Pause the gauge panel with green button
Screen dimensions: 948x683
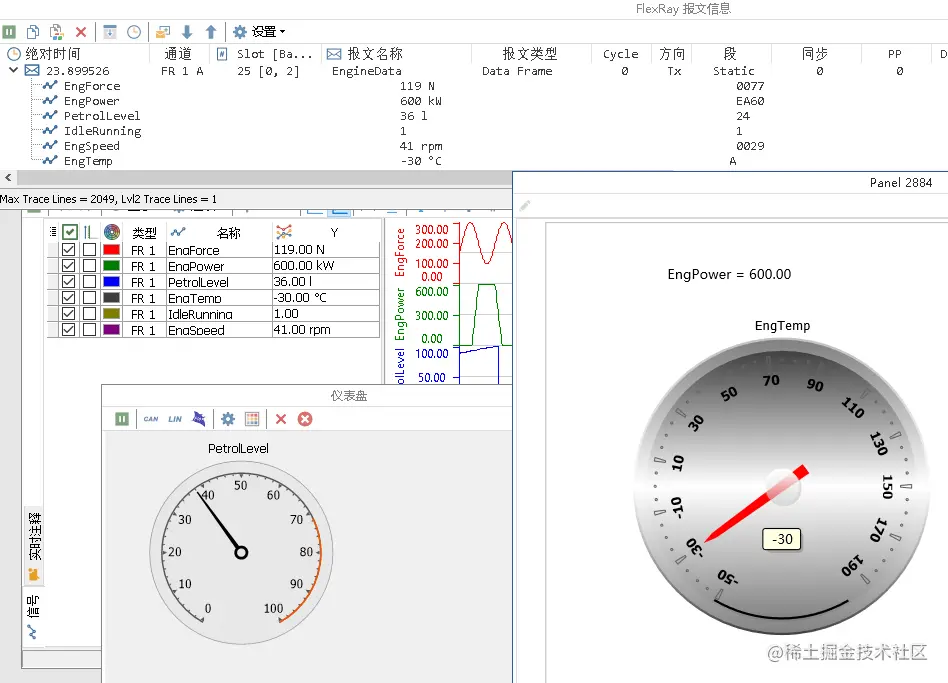[122, 419]
